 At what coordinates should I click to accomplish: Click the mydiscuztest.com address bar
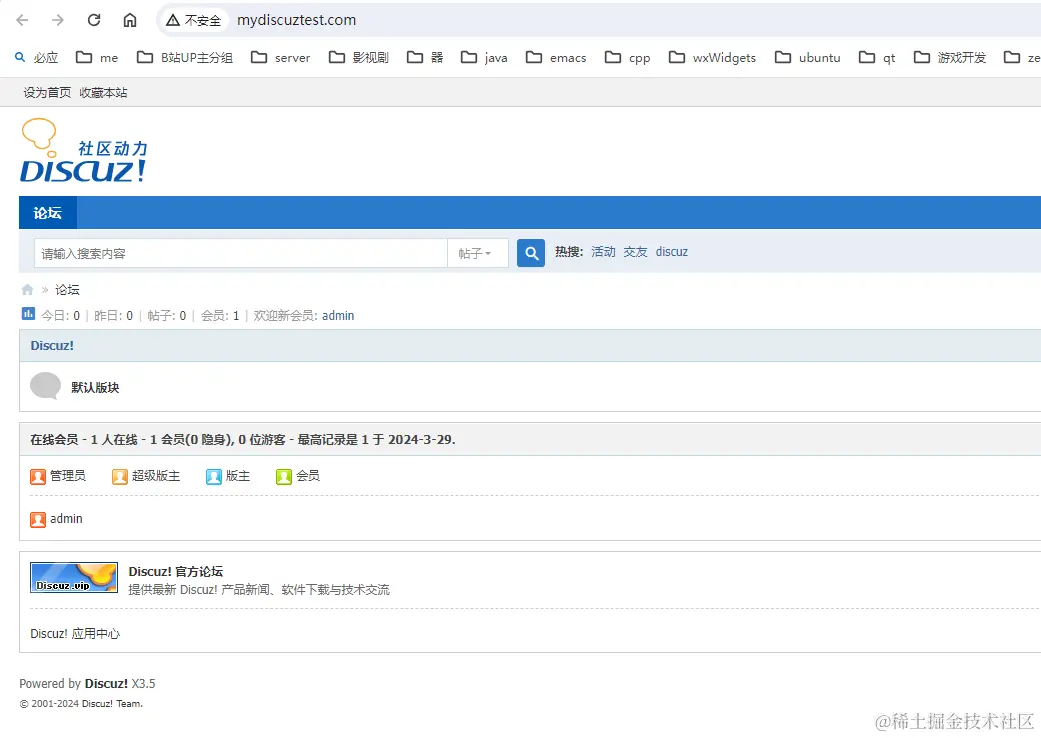click(296, 21)
